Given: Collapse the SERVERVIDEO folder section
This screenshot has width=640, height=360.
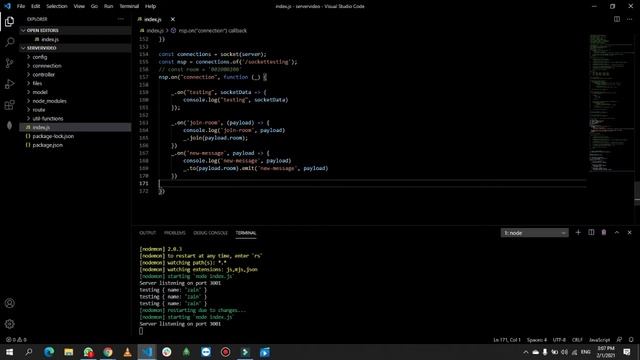Looking at the screenshot, I should click(76, 48).
